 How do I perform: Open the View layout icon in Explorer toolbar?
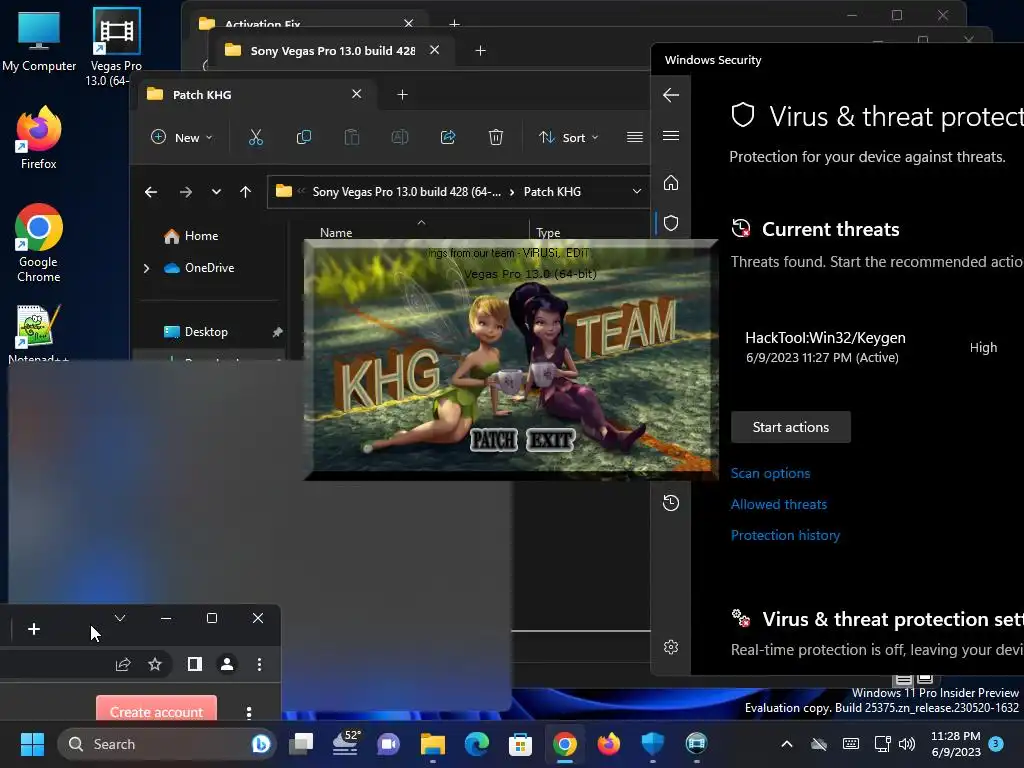tap(635, 137)
